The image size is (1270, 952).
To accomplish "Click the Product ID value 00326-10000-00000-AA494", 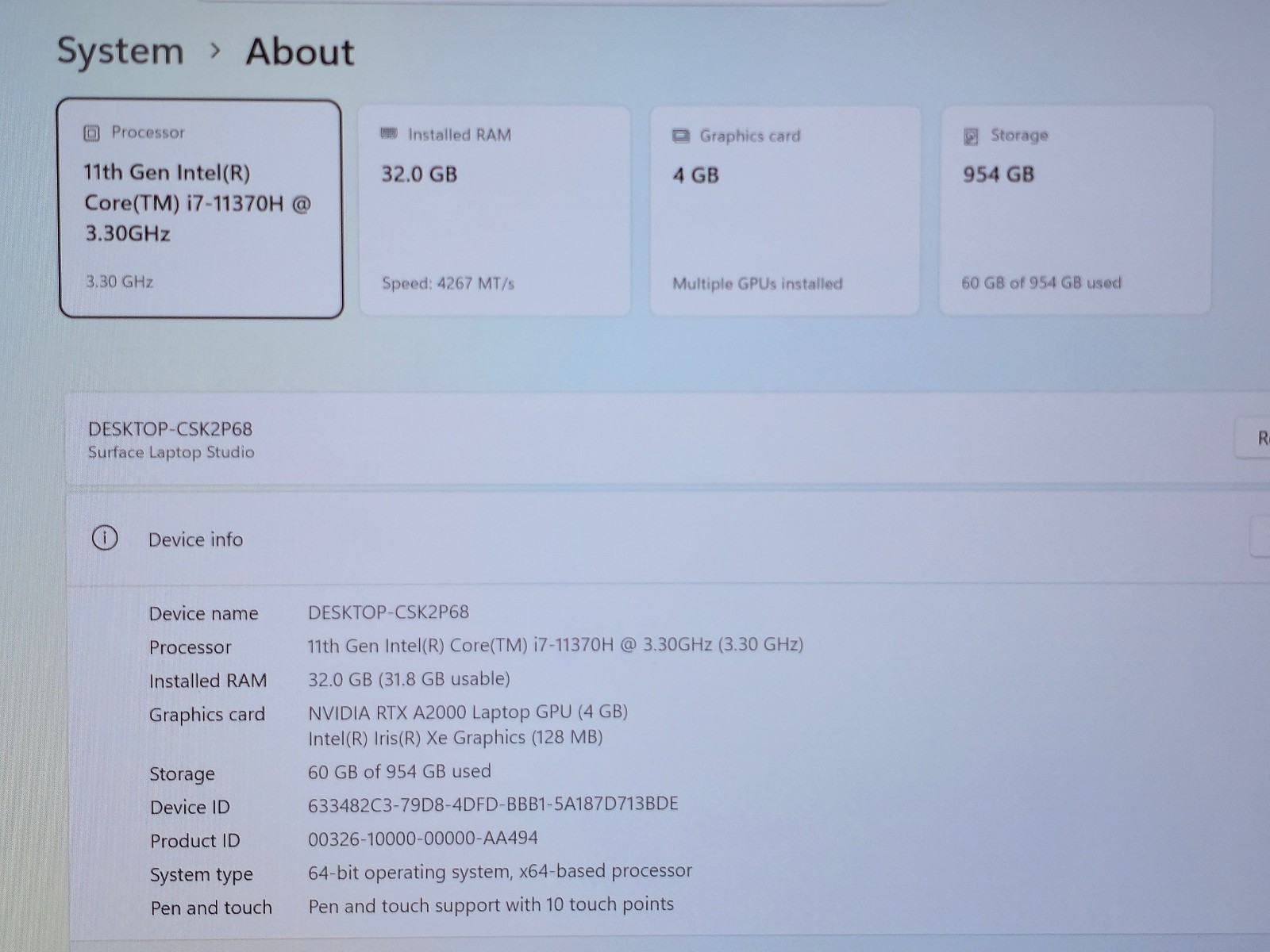I will (423, 839).
